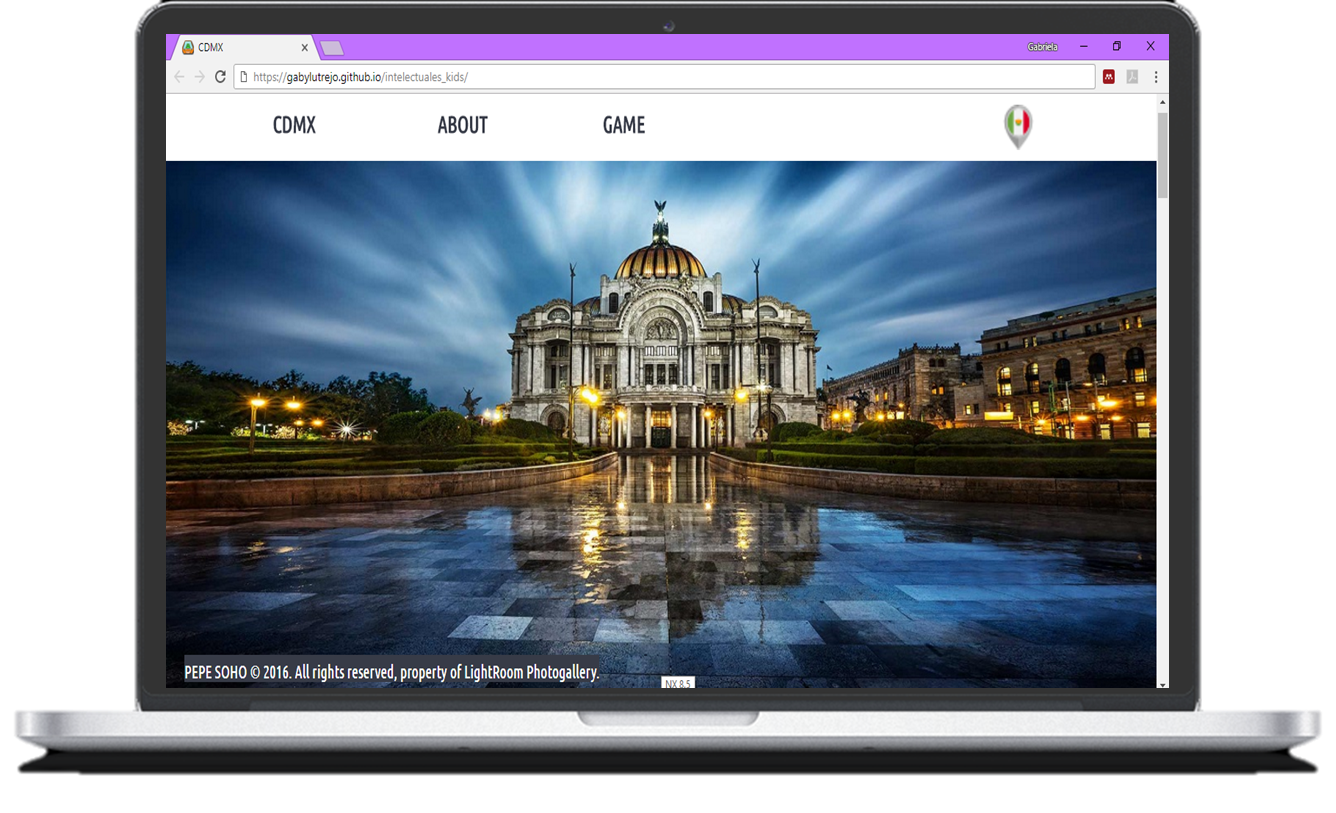Click the browser Forward arrow

[199, 77]
